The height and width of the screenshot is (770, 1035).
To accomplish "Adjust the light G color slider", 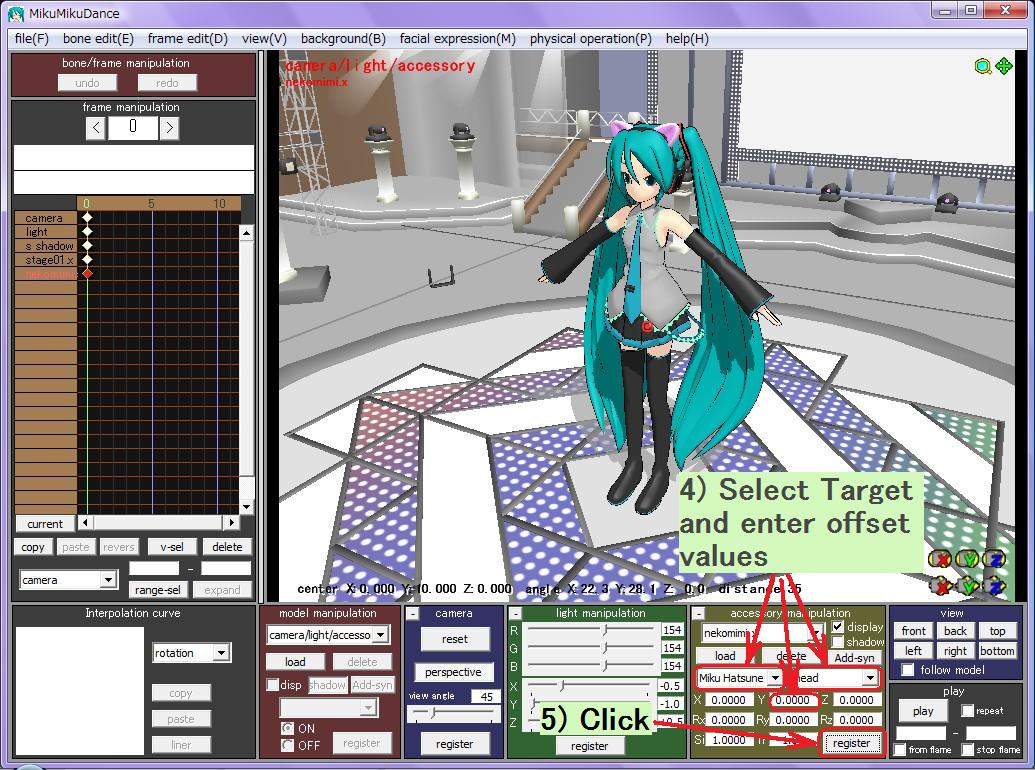I will (x=590, y=648).
